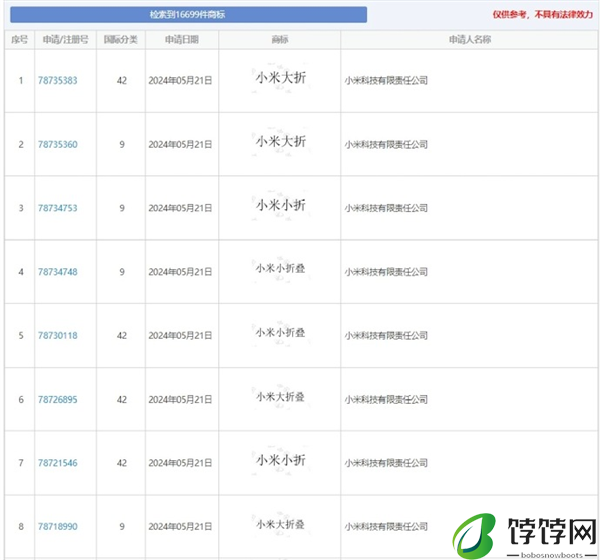Click the 申请人名称 column header
This screenshot has height=560, width=600.
pyautogui.click(x=470, y=39)
